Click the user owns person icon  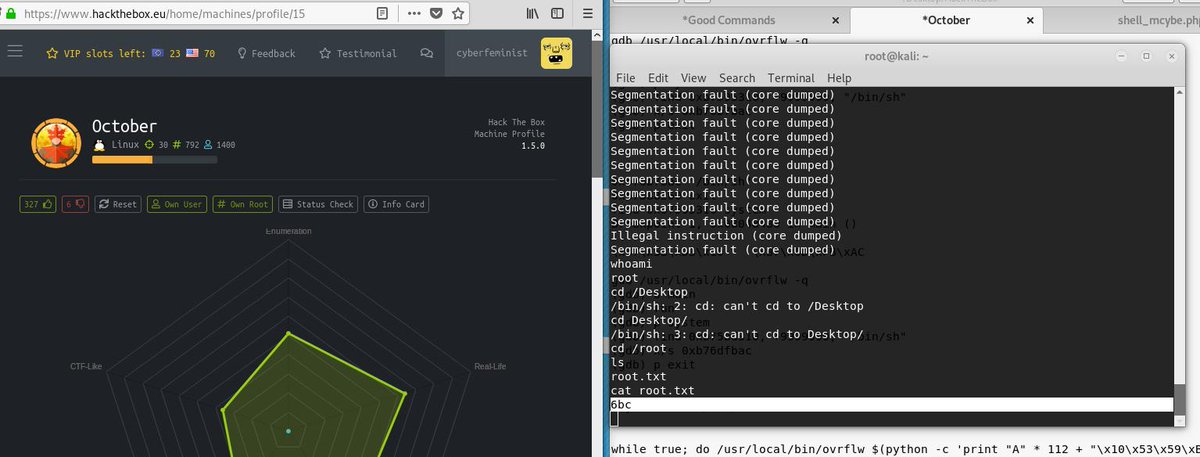click(209, 145)
